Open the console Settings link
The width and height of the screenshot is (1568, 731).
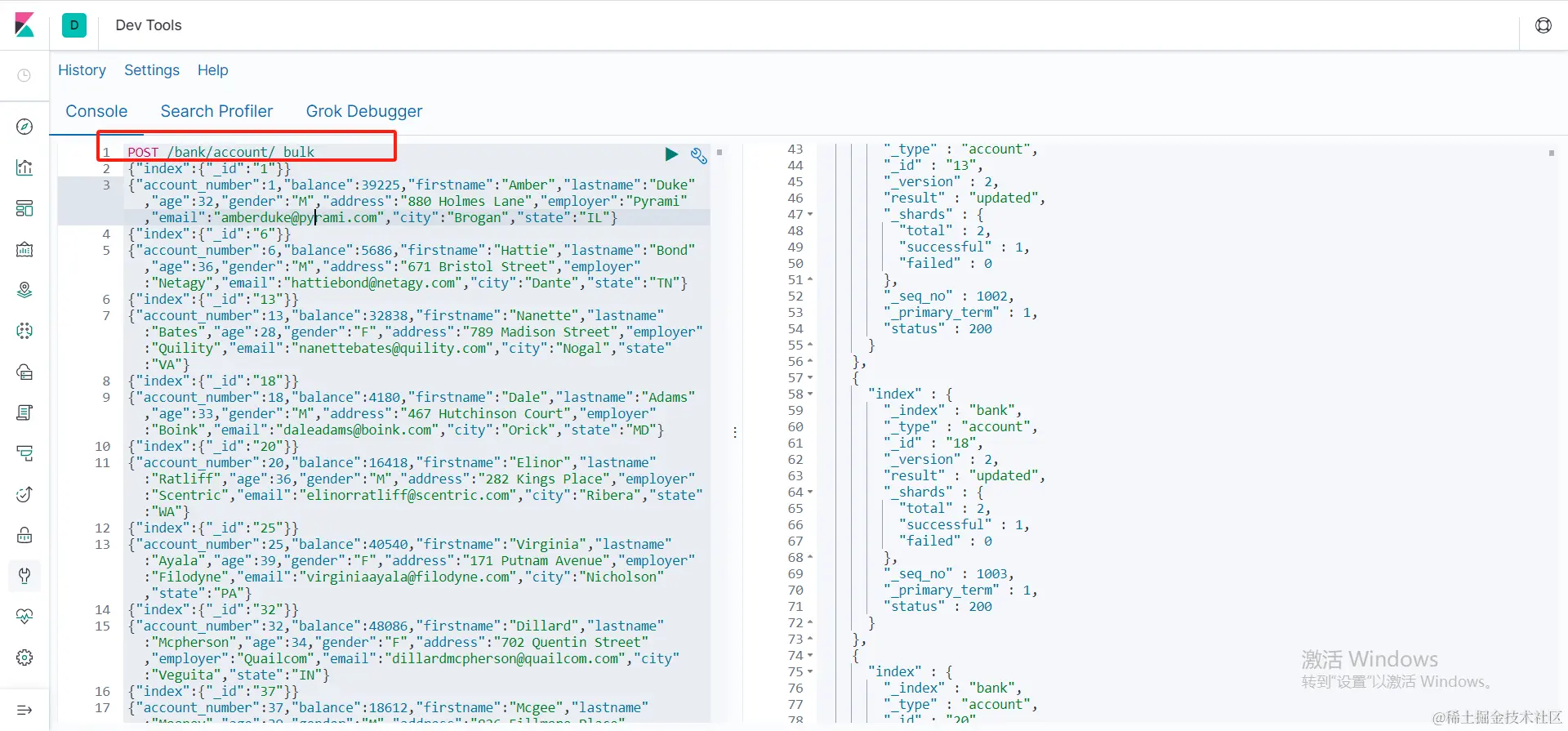tap(152, 70)
